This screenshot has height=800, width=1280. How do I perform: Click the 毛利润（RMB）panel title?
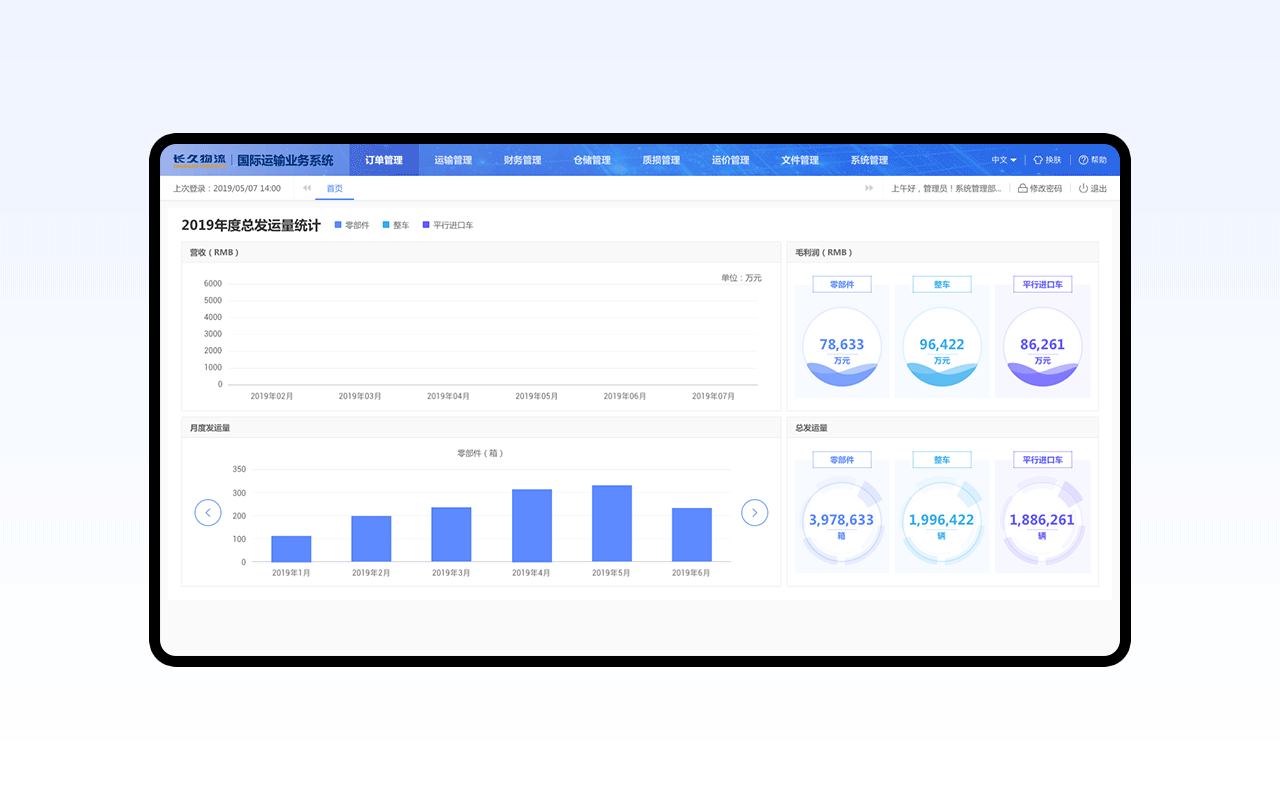coord(824,253)
